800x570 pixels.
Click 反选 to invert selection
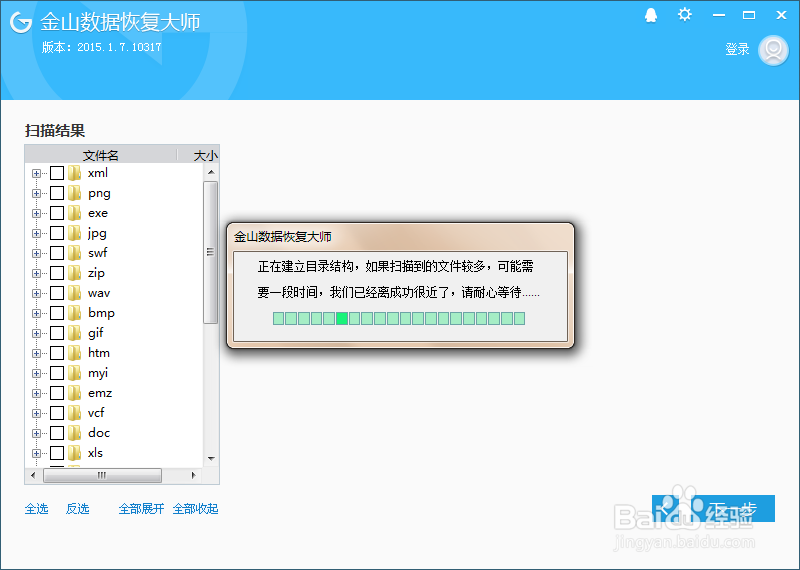(x=78, y=509)
